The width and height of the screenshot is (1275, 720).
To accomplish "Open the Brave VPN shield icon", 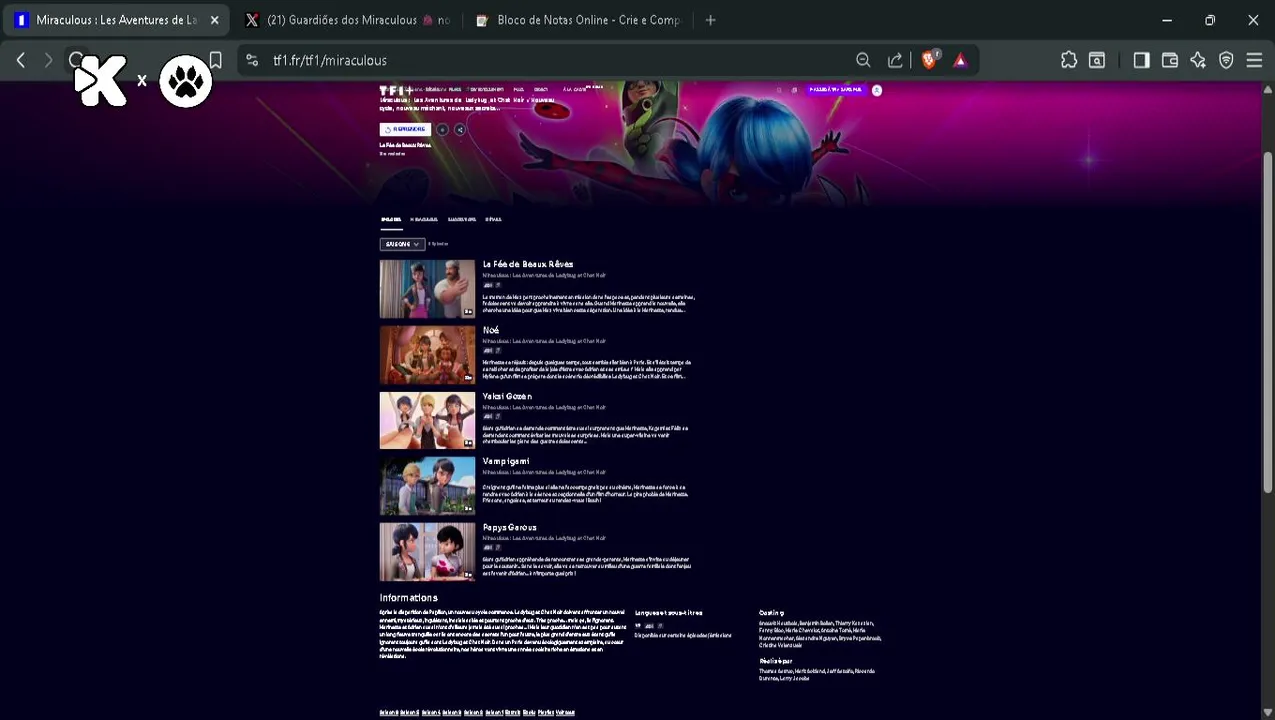I will (x=1226, y=60).
